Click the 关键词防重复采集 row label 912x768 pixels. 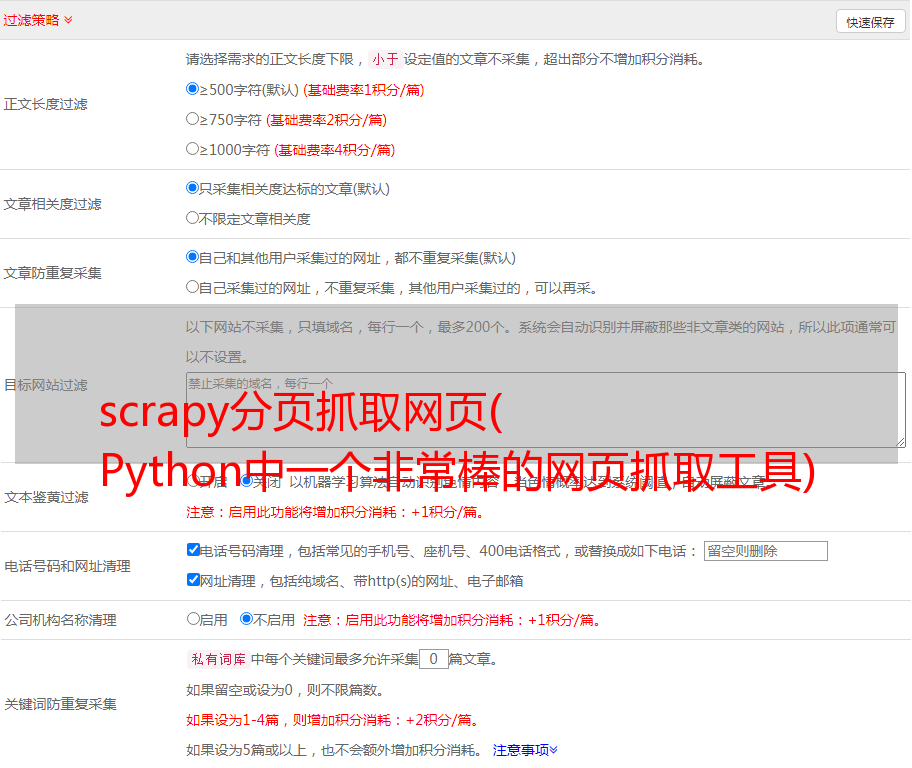[x=60, y=704]
